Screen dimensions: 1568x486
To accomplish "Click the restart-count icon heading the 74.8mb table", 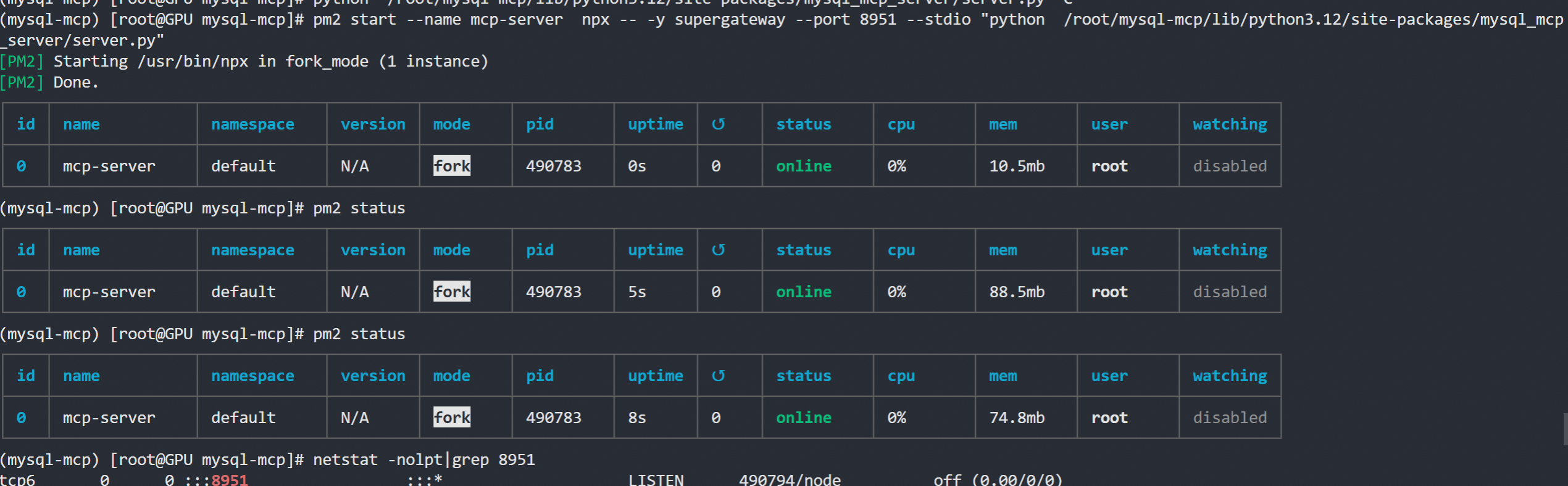I will (718, 376).
